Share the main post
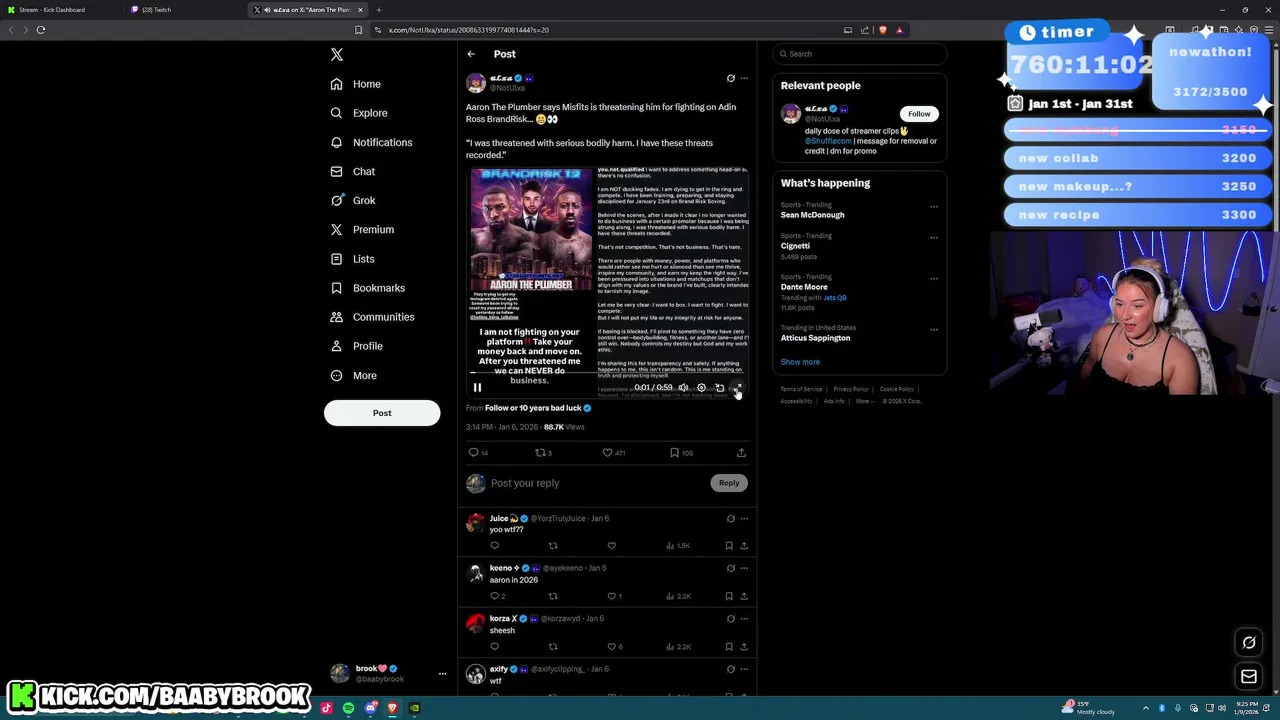 741,453
